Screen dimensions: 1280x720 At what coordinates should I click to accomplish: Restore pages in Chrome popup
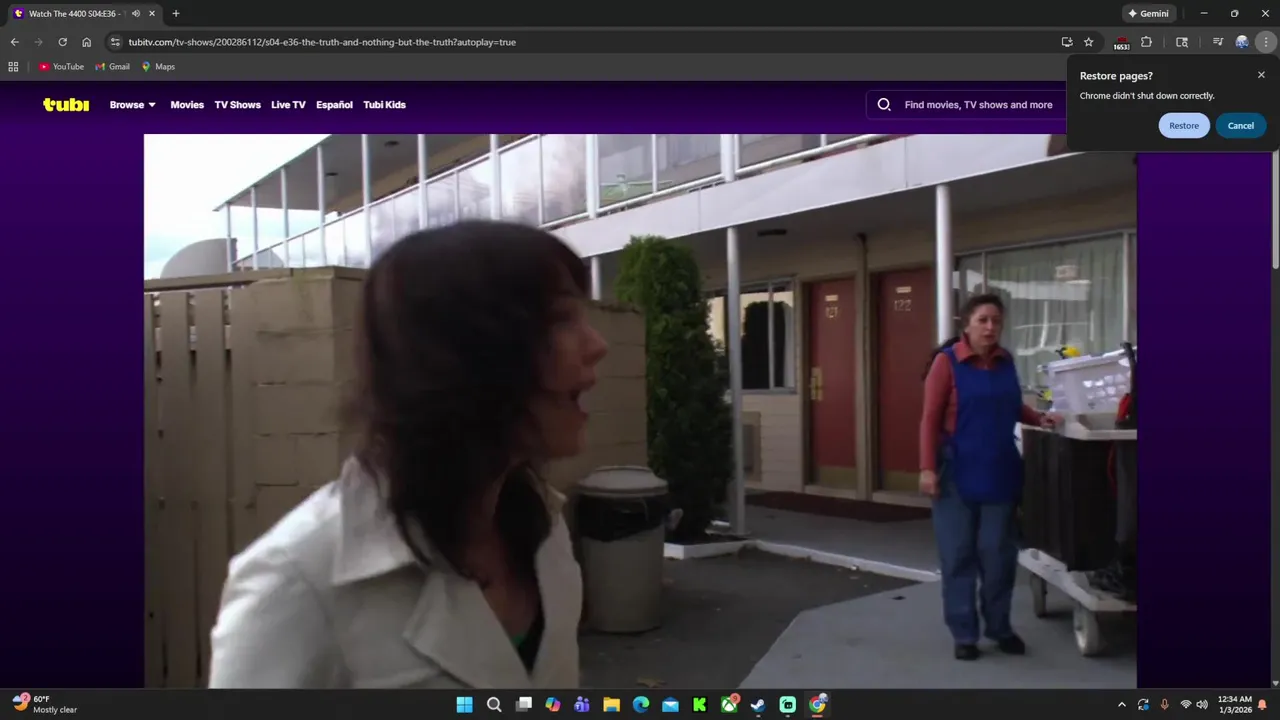pyautogui.click(x=1184, y=126)
